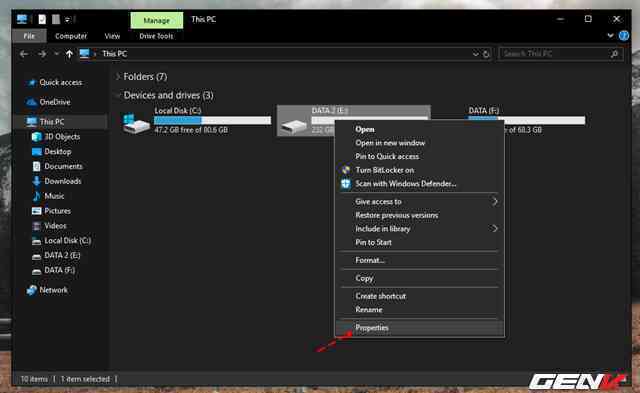Choose Open in new window

420,143
